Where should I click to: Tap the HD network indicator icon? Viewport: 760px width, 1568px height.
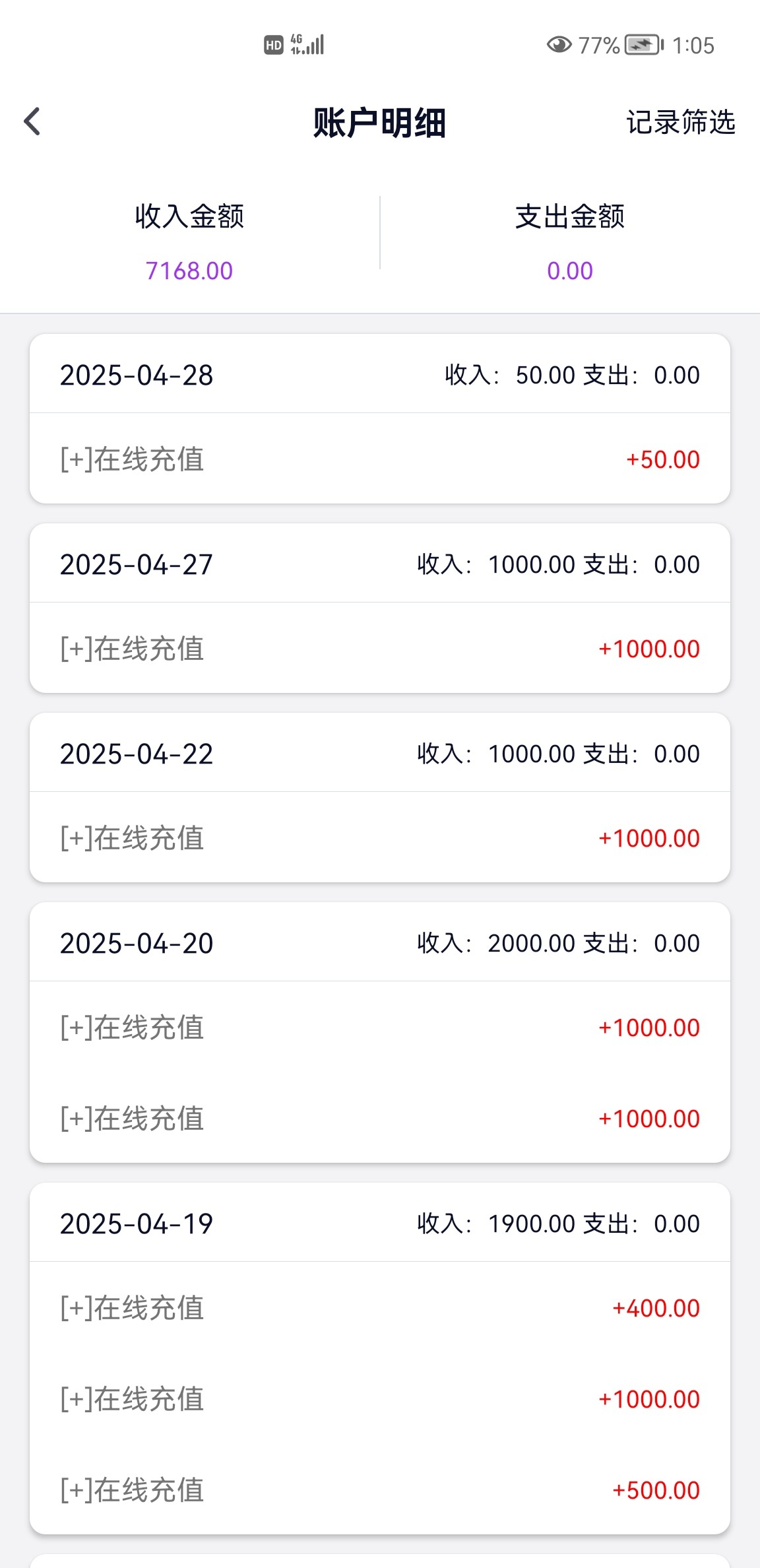click(273, 45)
